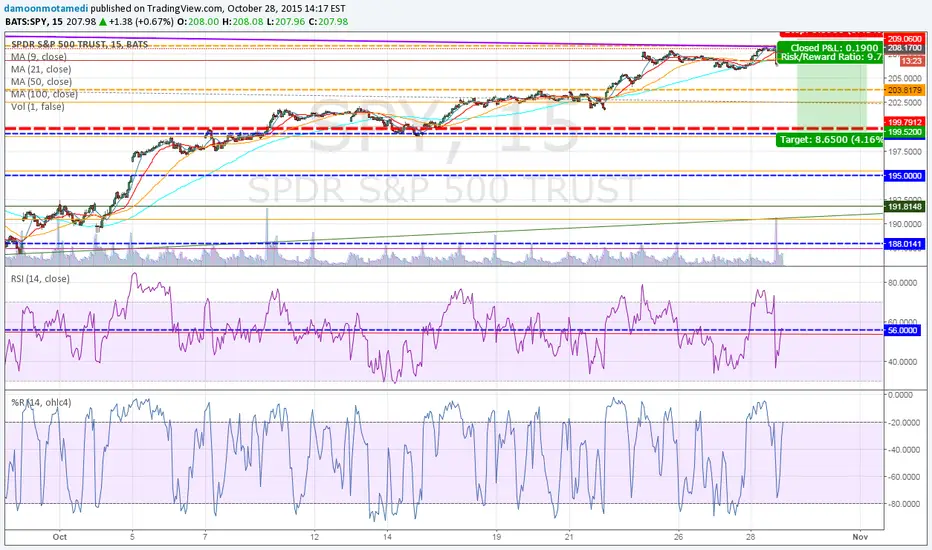Image resolution: width=932 pixels, height=550 pixels.
Task: Click the 202.5000 price axis label
Action: [905, 103]
